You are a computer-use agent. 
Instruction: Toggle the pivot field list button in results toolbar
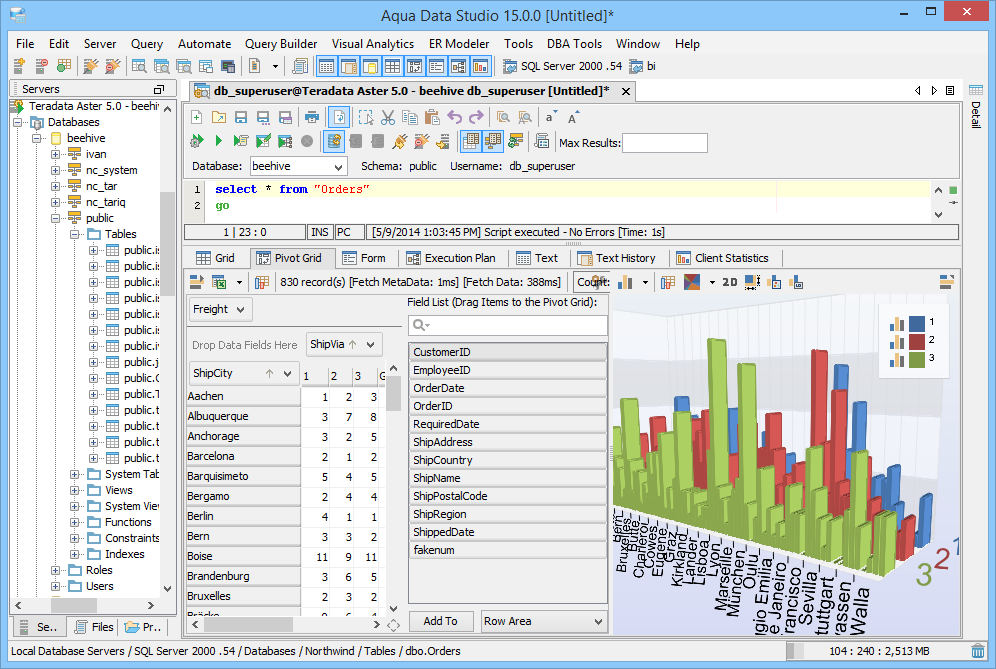[262, 282]
